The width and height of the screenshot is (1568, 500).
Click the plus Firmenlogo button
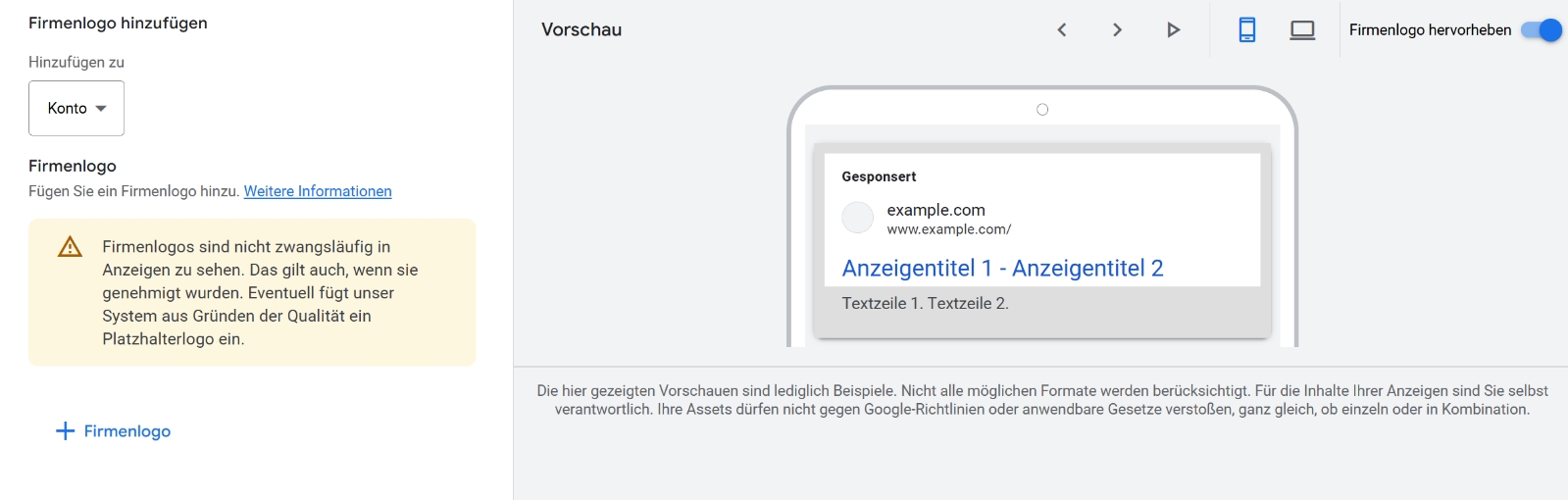(x=114, y=431)
